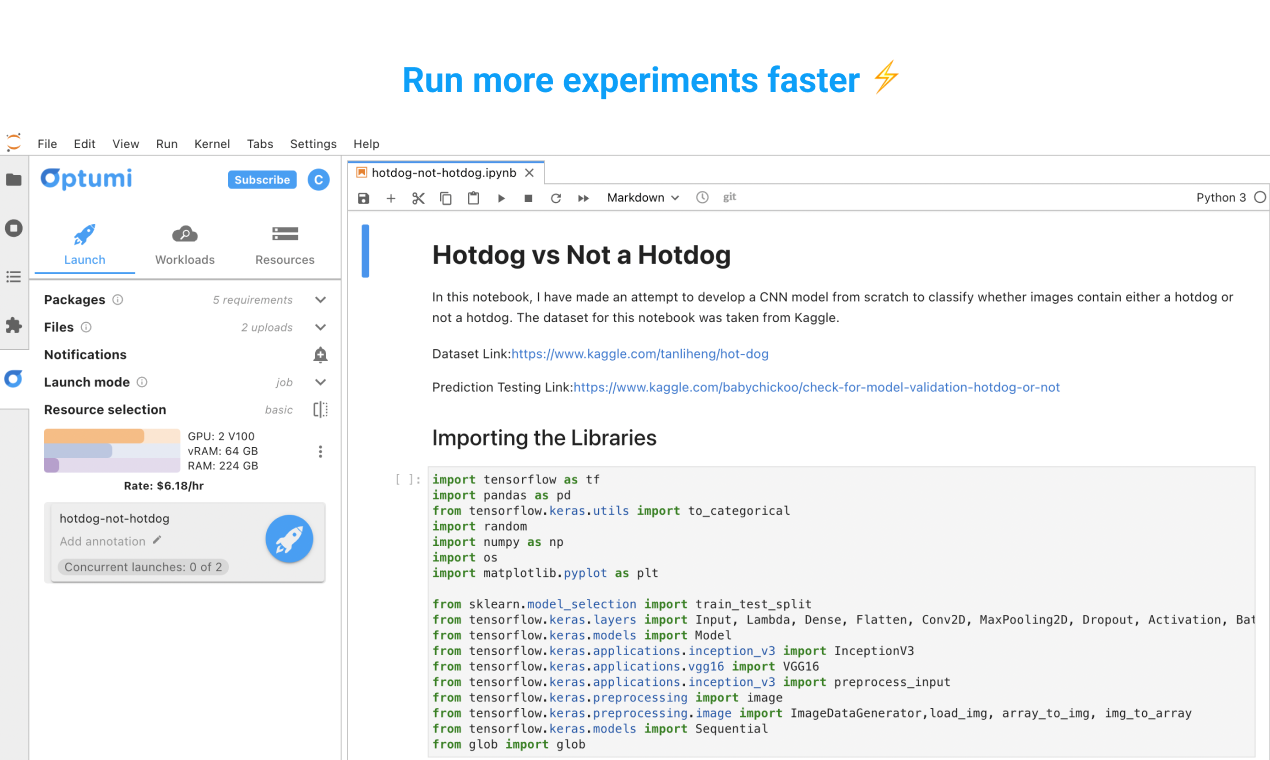Image resolution: width=1270 pixels, height=760 pixels.
Task: Click the Files info icon
Action: pyautogui.click(x=86, y=327)
